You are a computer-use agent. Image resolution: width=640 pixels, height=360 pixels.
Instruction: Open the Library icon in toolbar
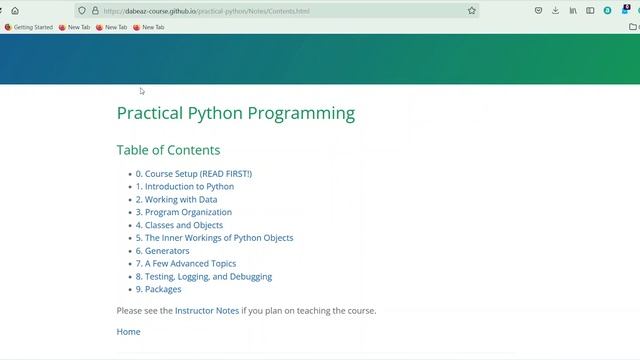click(573, 11)
